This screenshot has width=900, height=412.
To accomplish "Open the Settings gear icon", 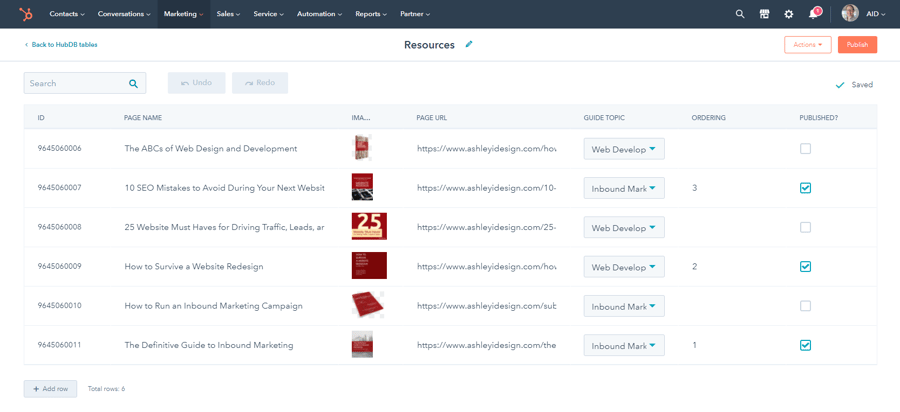I will click(x=789, y=14).
